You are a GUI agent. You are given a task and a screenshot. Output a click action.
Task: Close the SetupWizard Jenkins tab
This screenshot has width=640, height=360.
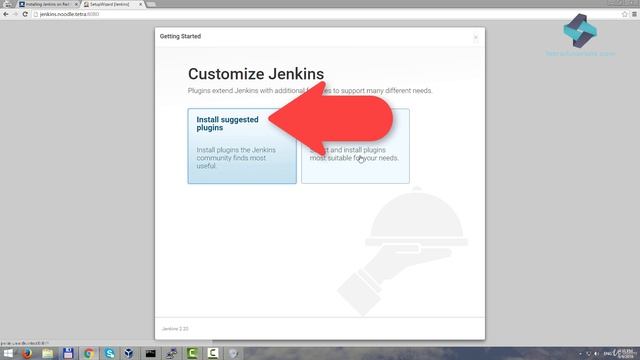140,4
